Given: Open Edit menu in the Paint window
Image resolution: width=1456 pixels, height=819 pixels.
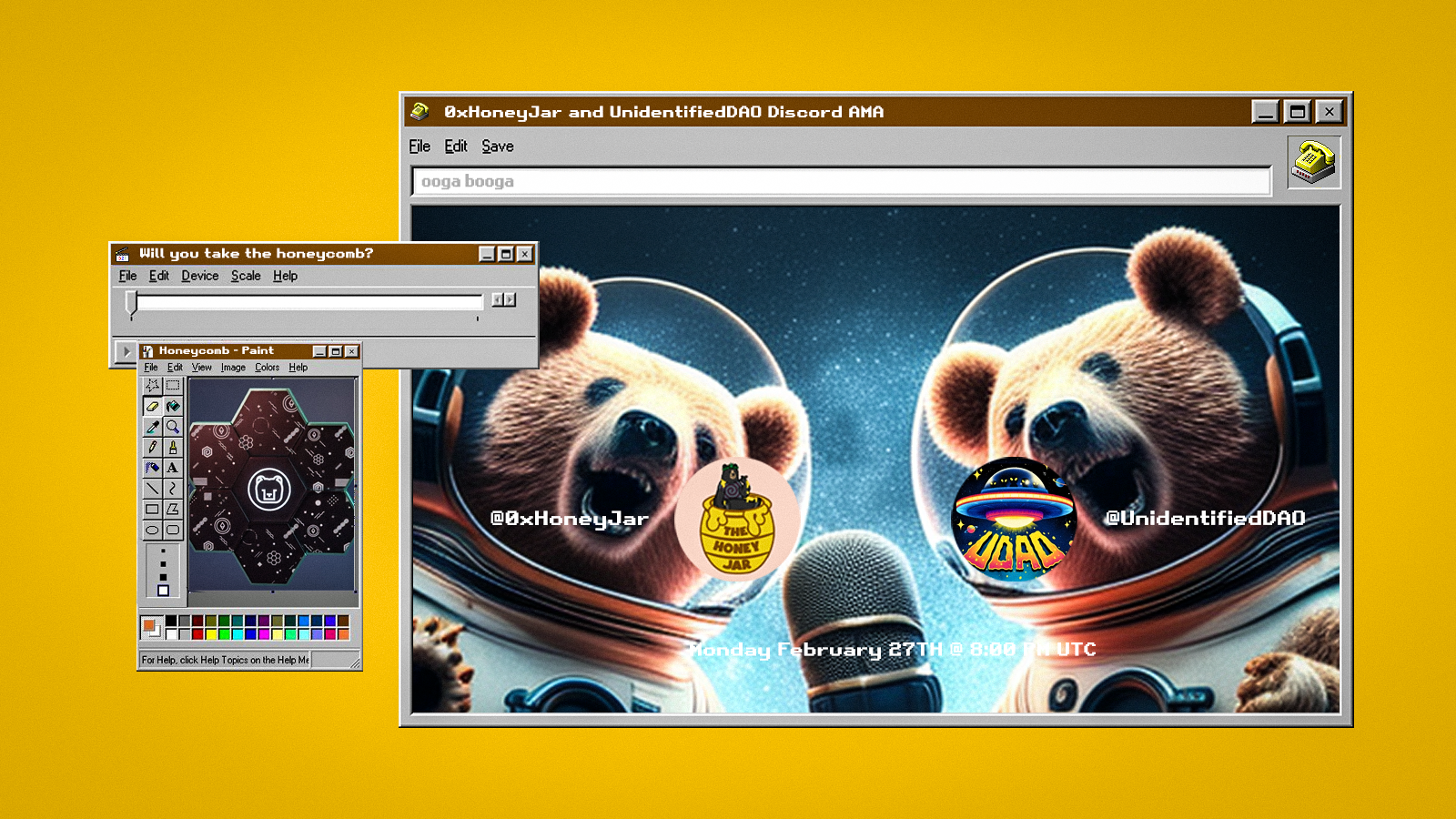Looking at the screenshot, I should 175,368.
